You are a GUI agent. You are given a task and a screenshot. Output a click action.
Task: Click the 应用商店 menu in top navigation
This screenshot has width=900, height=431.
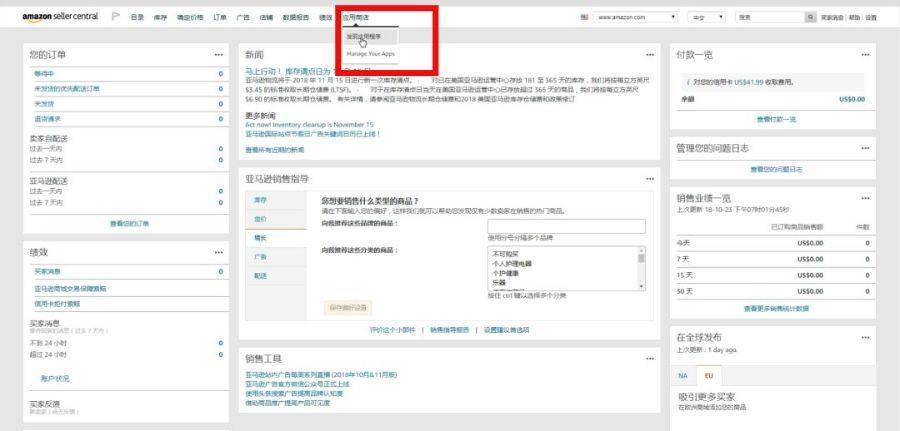point(356,17)
